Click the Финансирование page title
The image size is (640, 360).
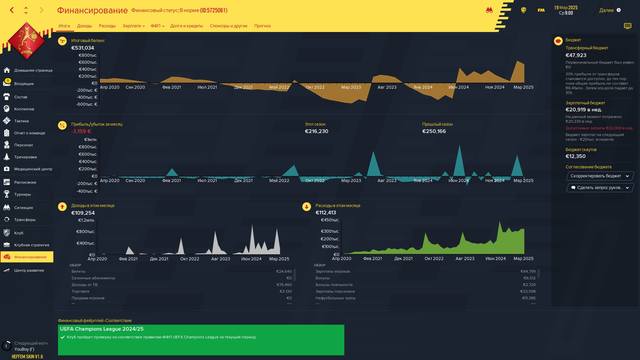click(x=92, y=10)
